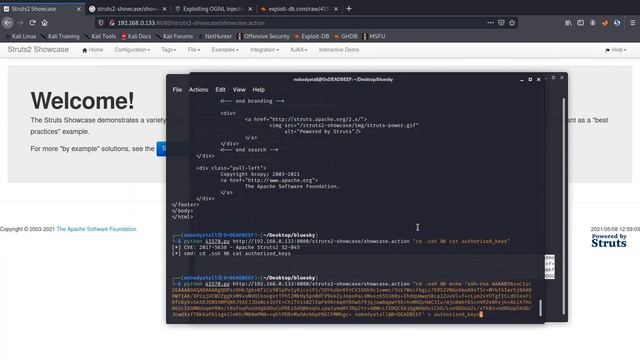The height and width of the screenshot is (360, 640).
Task: Go to Home in Struts2 navbar
Action: click(x=93, y=50)
